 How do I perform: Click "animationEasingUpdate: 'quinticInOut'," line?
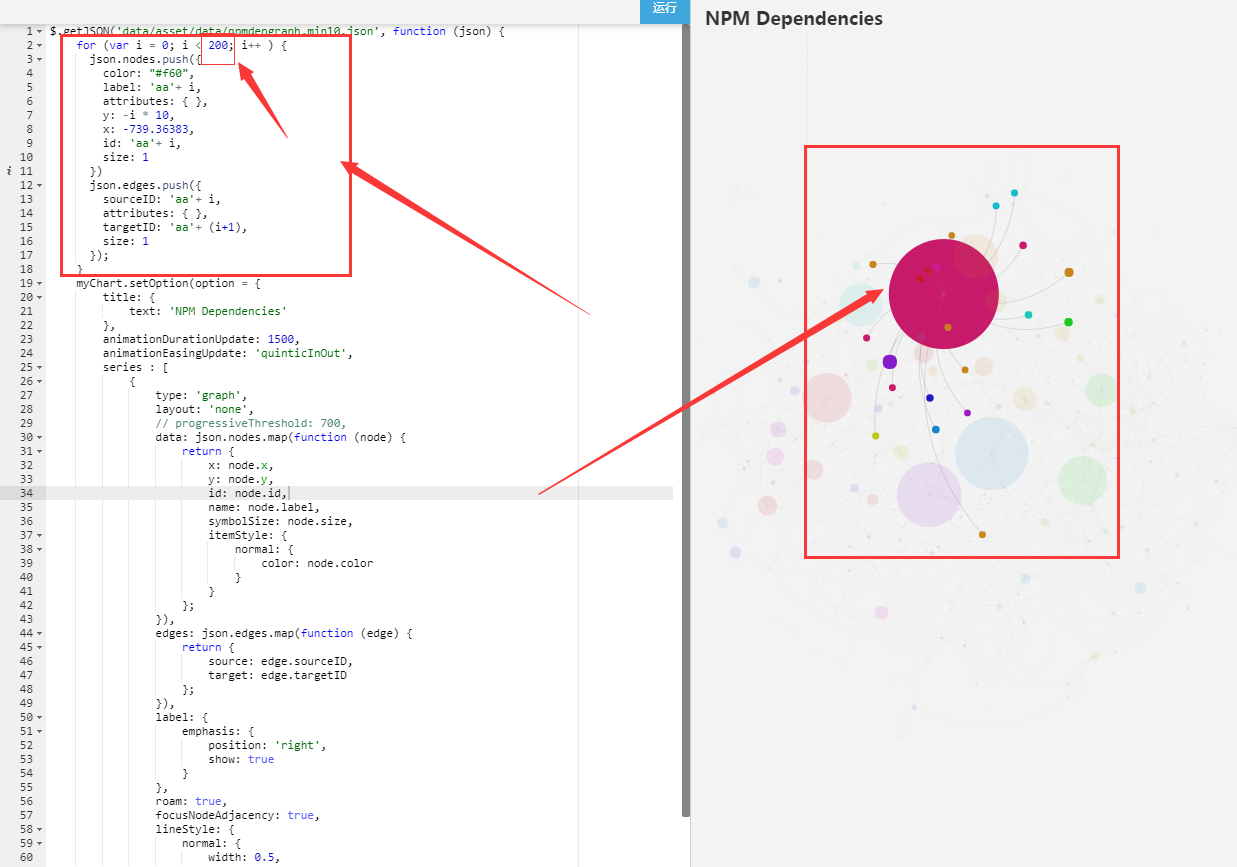point(228,353)
